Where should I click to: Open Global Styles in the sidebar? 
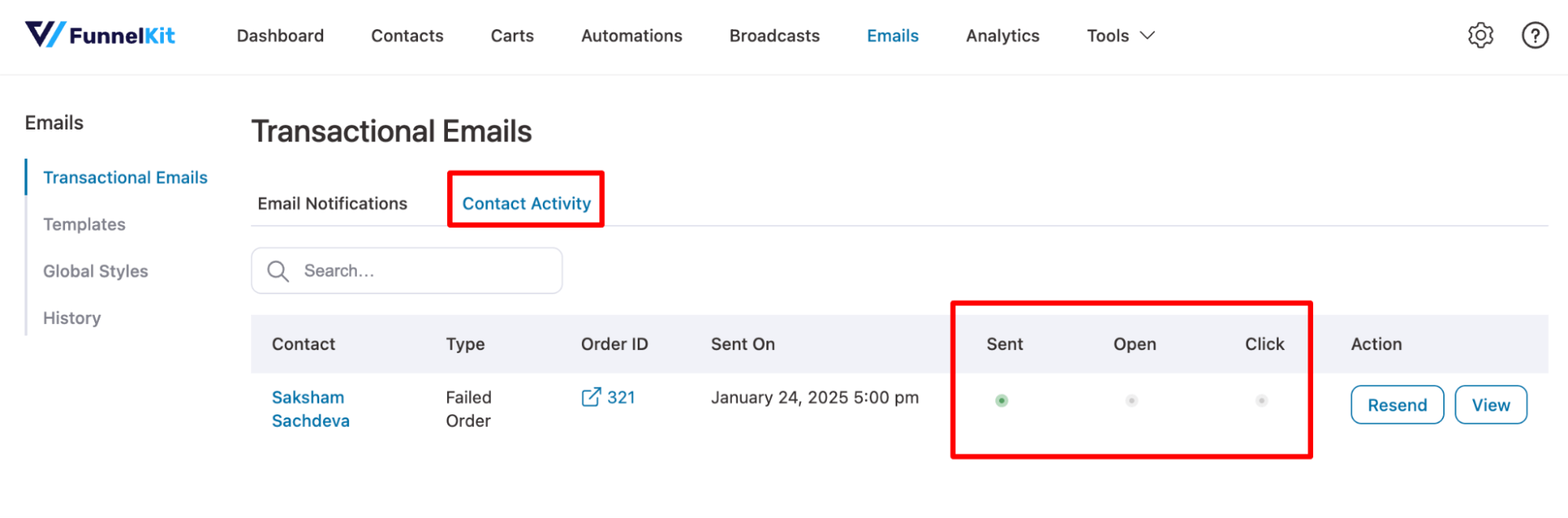pos(96,272)
